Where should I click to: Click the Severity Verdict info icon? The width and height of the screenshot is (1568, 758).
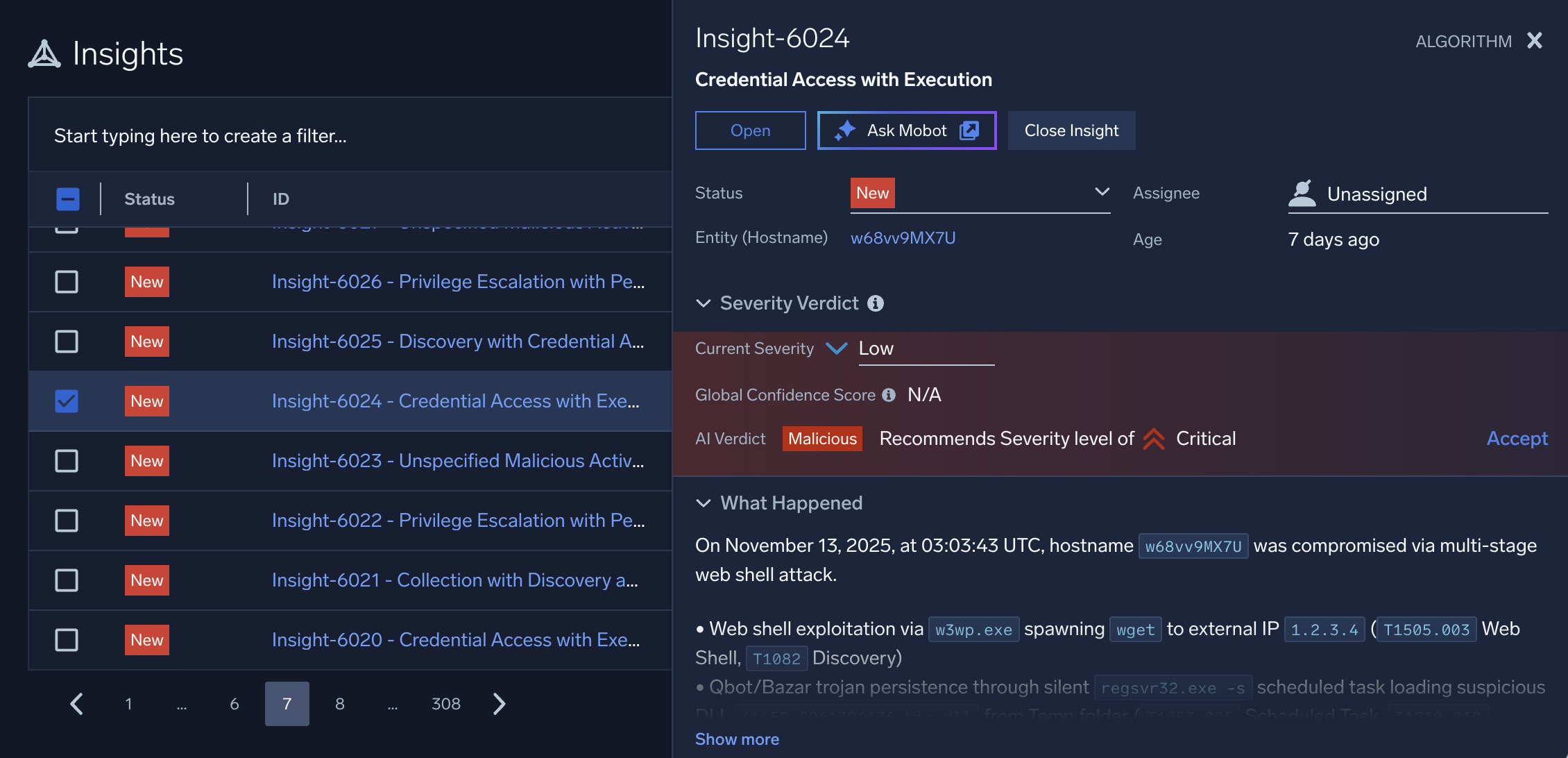876,303
